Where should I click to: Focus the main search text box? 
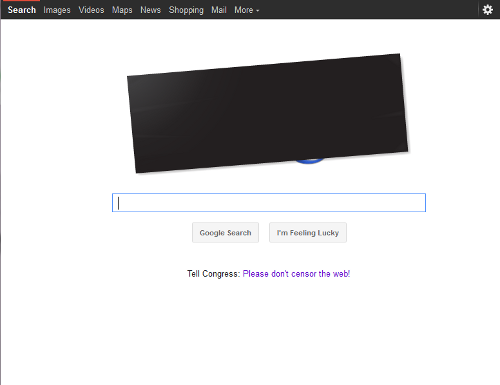[269, 202]
